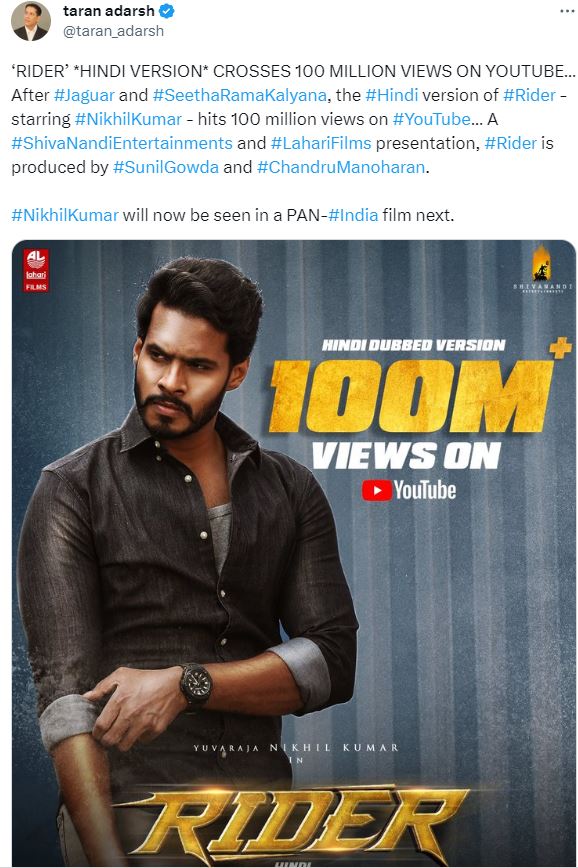Open the #SunilGowda hashtag
This screenshot has width=578, height=868.
coord(166,167)
